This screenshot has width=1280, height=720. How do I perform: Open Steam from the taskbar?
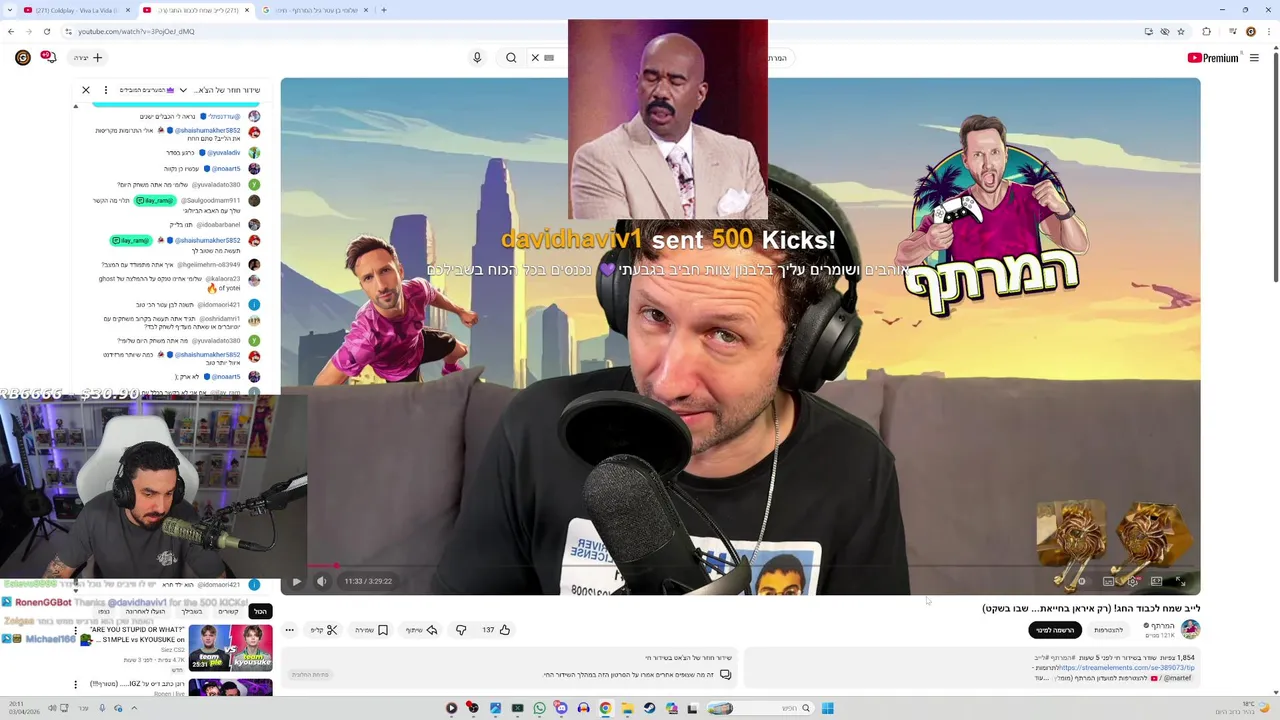pos(649,708)
